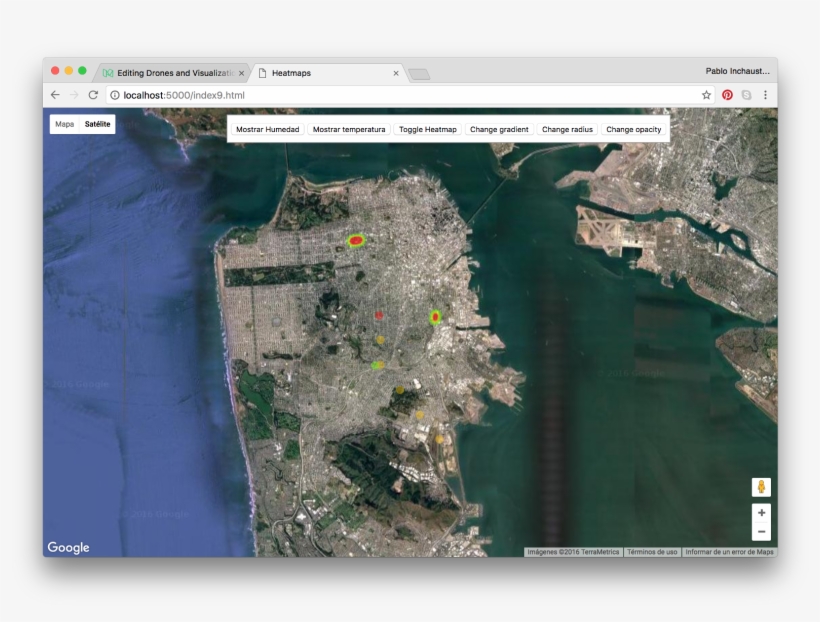
Task: Zoom out with the minus button
Action: (x=761, y=531)
